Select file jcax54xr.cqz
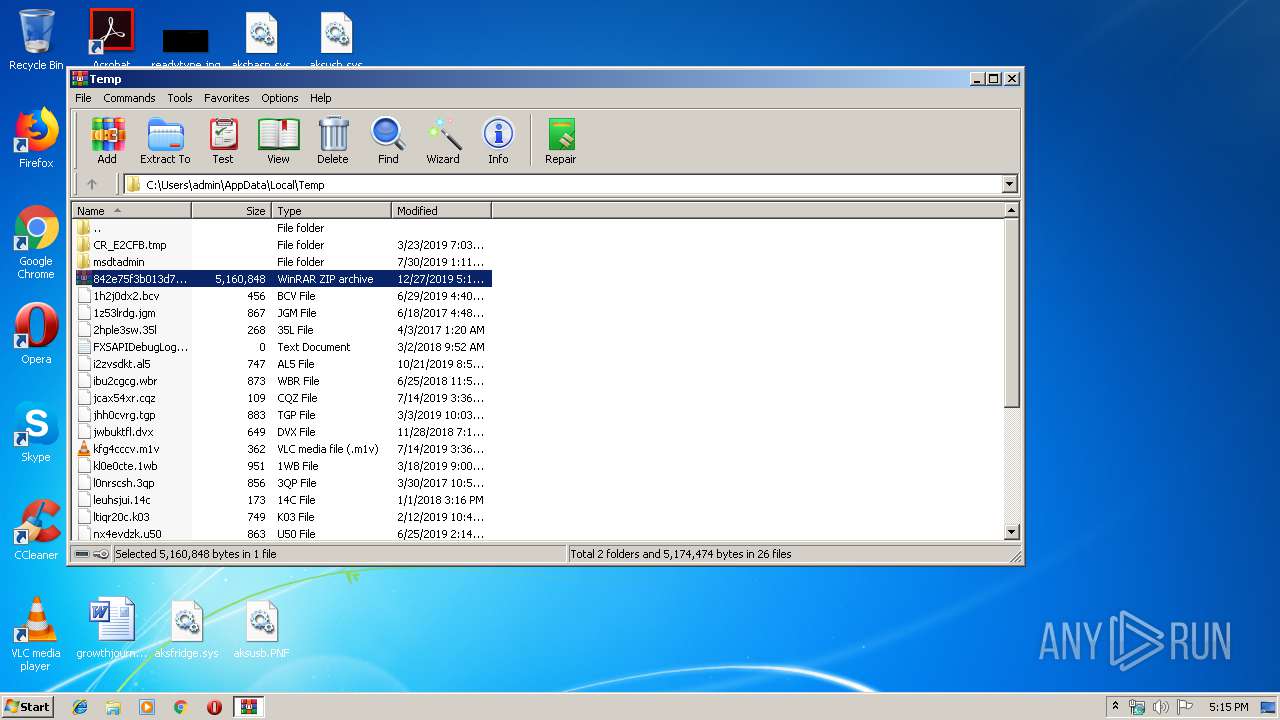 pyautogui.click(x=282, y=398)
